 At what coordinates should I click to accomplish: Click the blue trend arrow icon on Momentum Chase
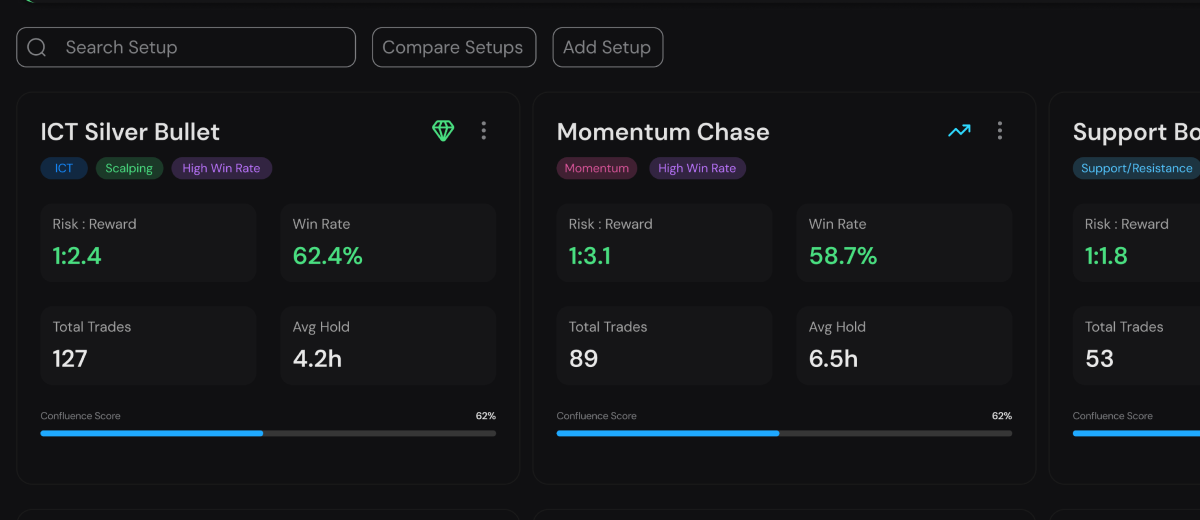pyautogui.click(x=959, y=130)
